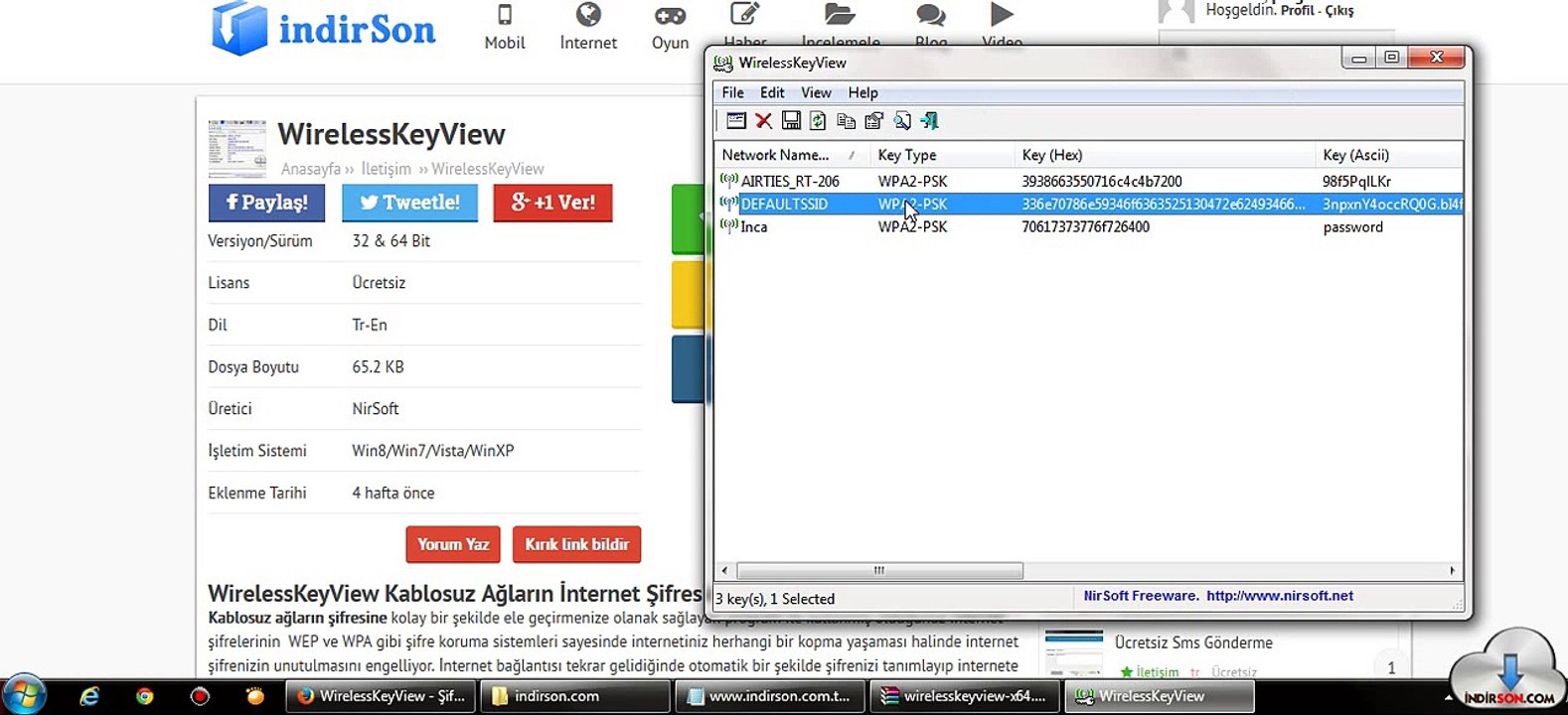Image resolution: width=1568 pixels, height=715 pixels.
Task: Open the Help menu
Action: [862, 92]
